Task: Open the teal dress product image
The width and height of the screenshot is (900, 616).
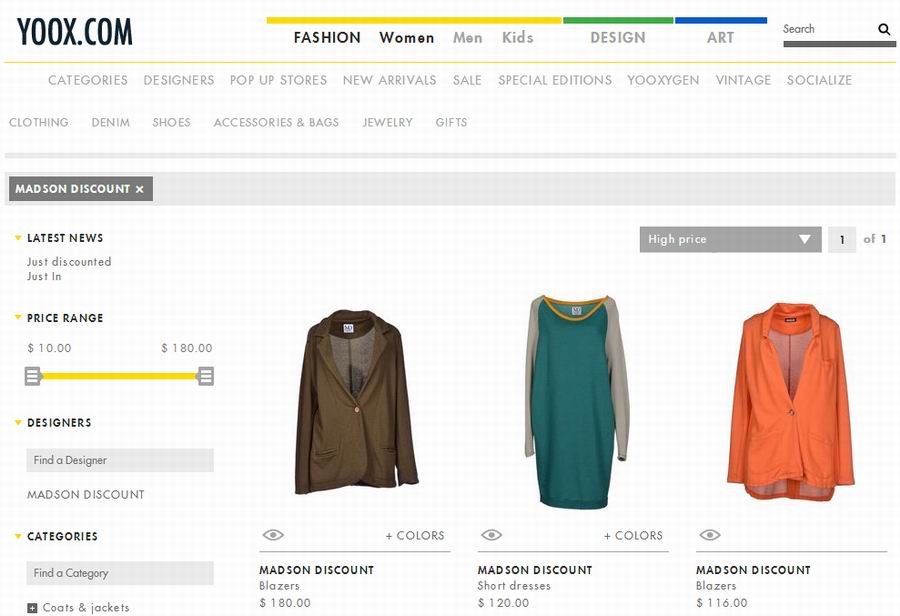Action: [576, 402]
